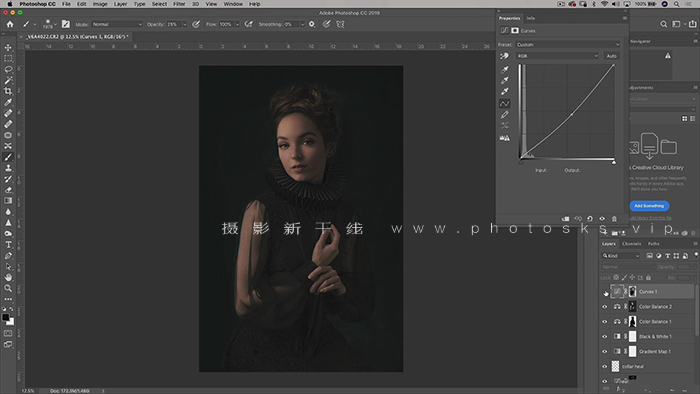Viewport: 700px width, 394px height.
Task: Click the Auto button in Curves
Action: [x=611, y=56]
